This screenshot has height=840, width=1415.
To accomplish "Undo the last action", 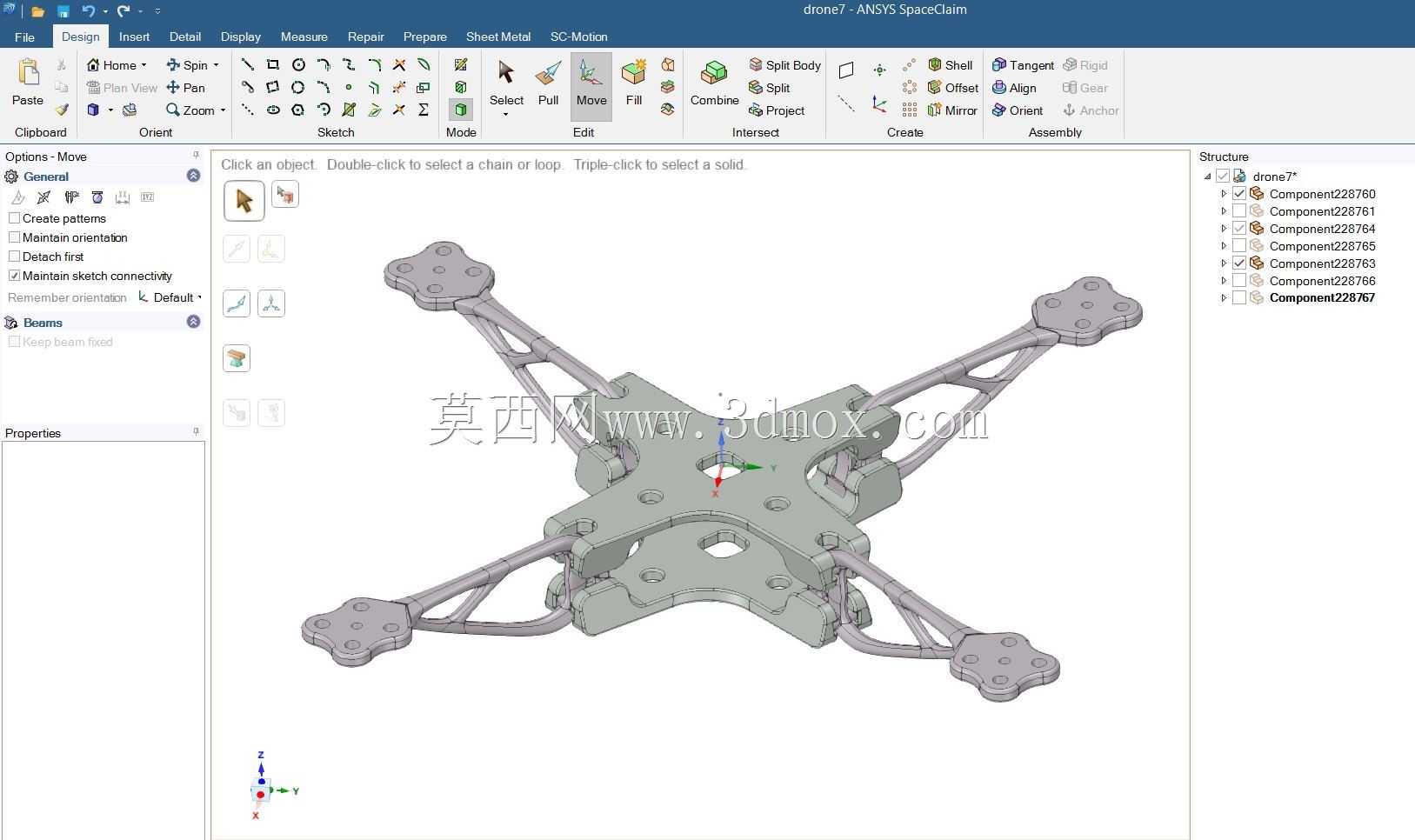I will [88, 11].
